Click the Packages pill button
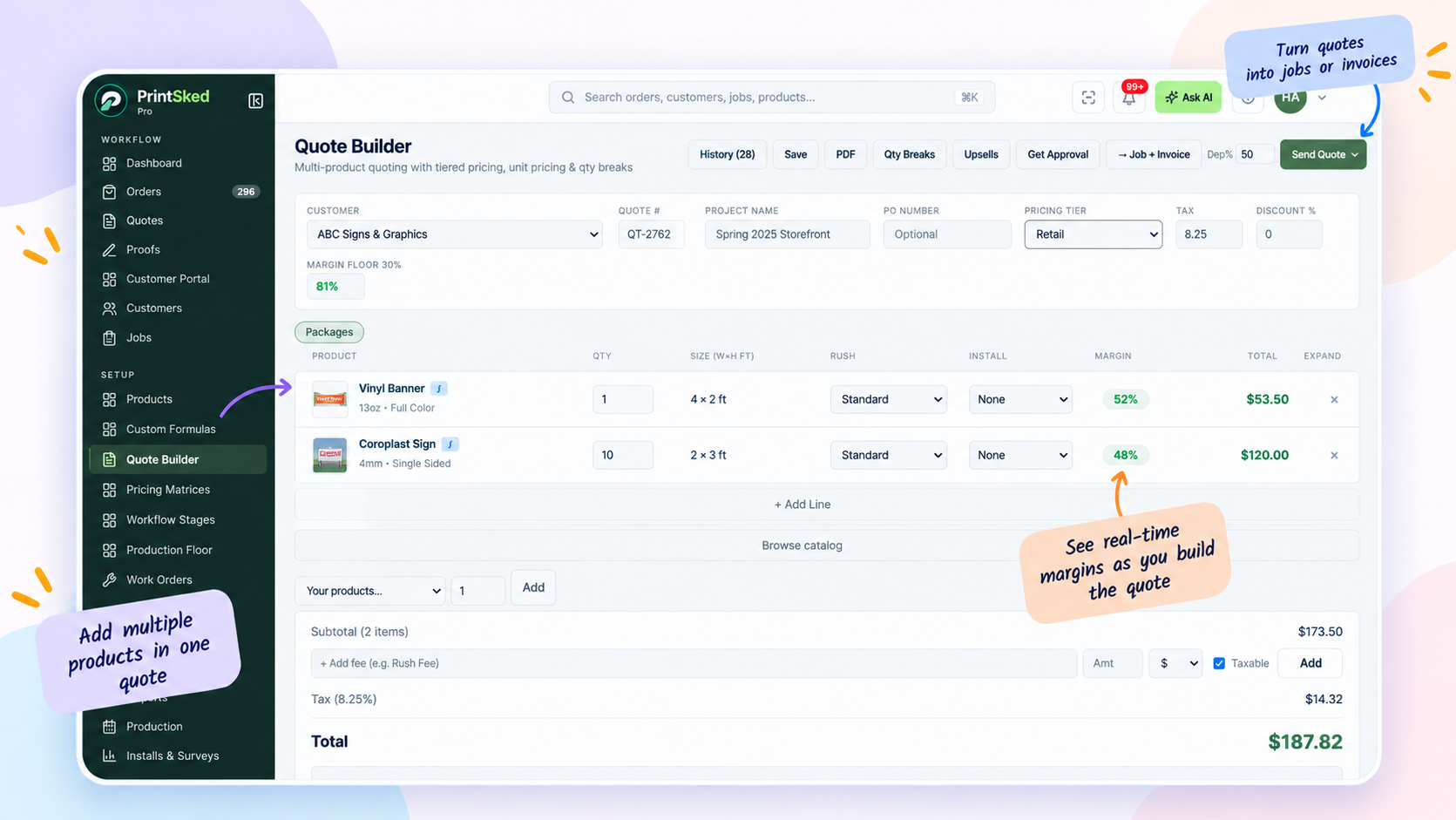The height and width of the screenshot is (820, 1456). [x=329, y=332]
